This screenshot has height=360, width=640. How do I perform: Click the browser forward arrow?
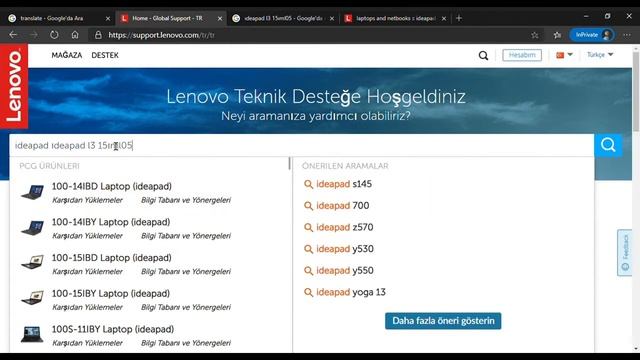[33, 35]
